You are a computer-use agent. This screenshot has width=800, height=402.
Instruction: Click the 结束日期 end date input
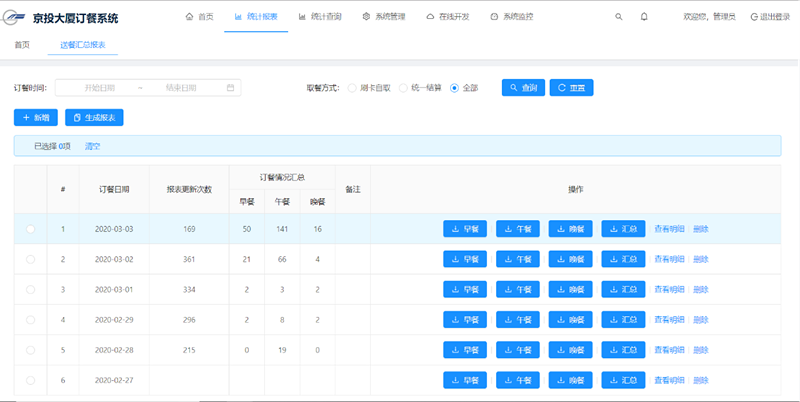coord(181,88)
